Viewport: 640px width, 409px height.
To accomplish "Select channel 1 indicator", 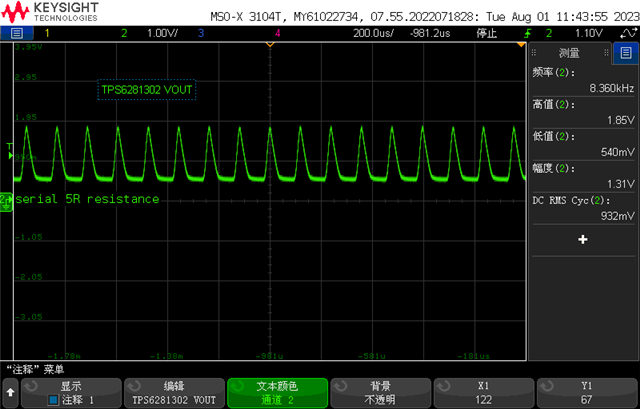I will pos(47,33).
